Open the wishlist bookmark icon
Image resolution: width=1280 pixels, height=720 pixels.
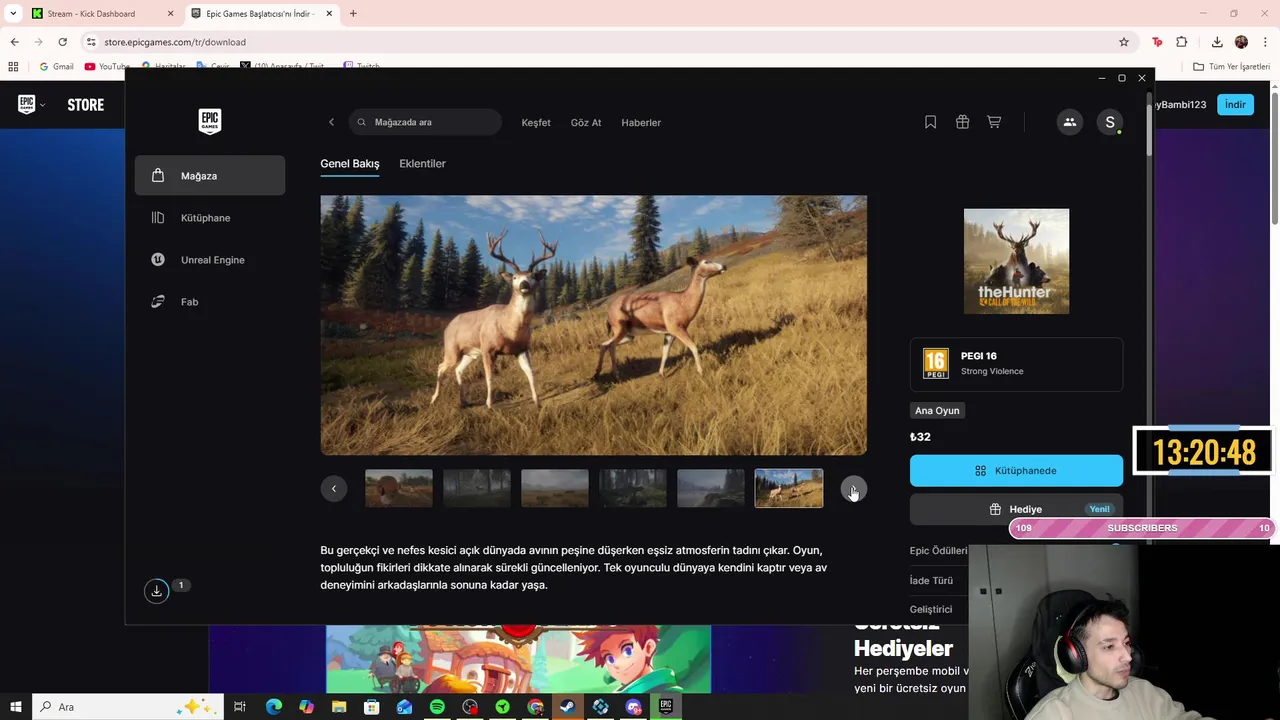(930, 122)
